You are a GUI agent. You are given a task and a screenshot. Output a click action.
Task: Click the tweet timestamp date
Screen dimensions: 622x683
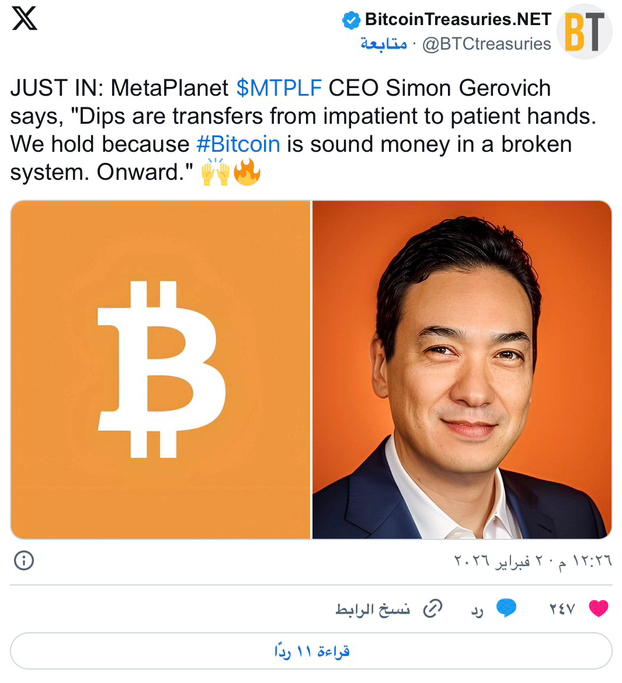pyautogui.click(x=533, y=561)
